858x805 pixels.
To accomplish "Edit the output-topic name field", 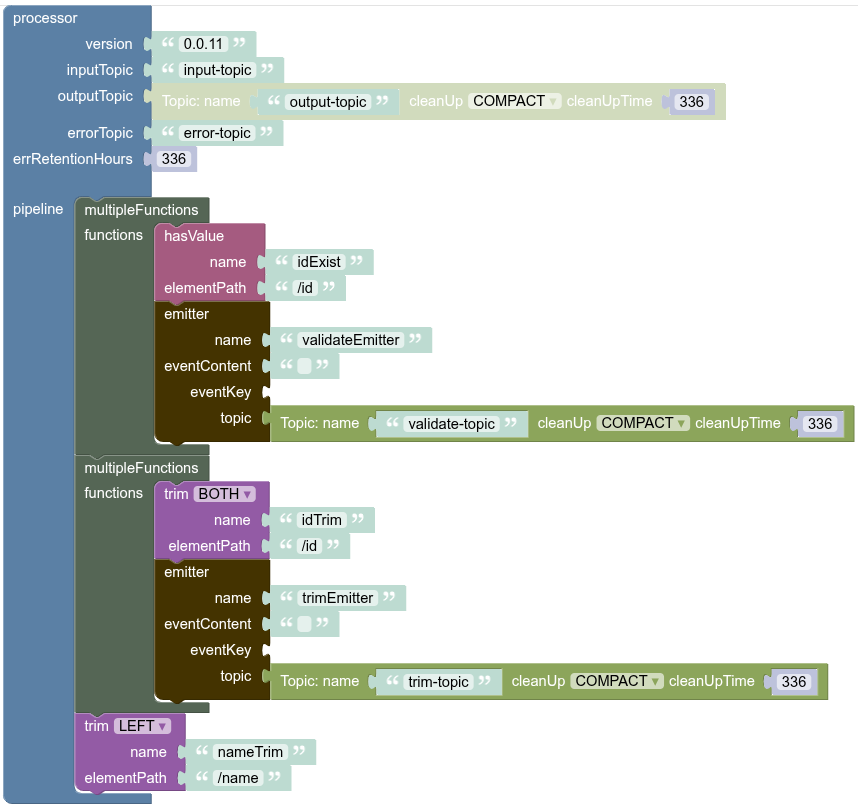I will (x=328, y=102).
